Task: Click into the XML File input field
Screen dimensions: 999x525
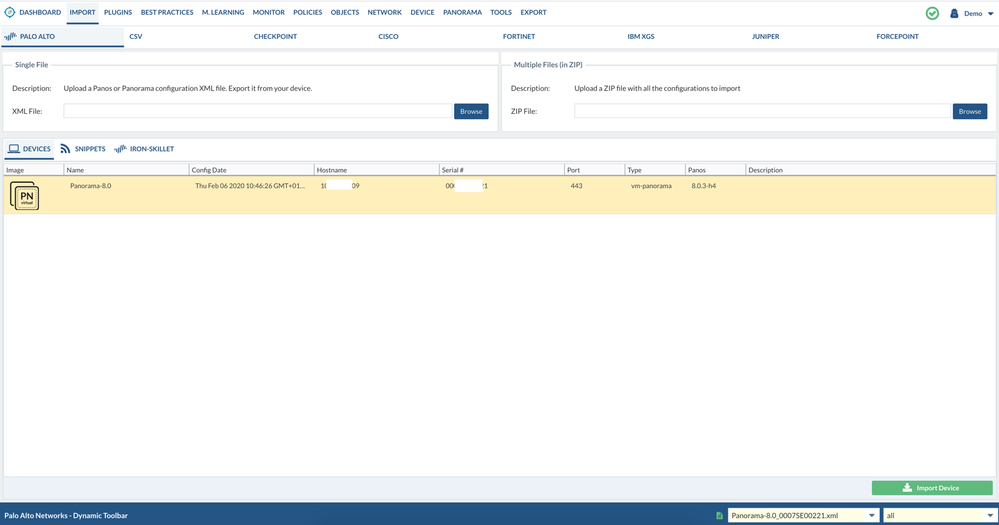Action: tap(257, 111)
